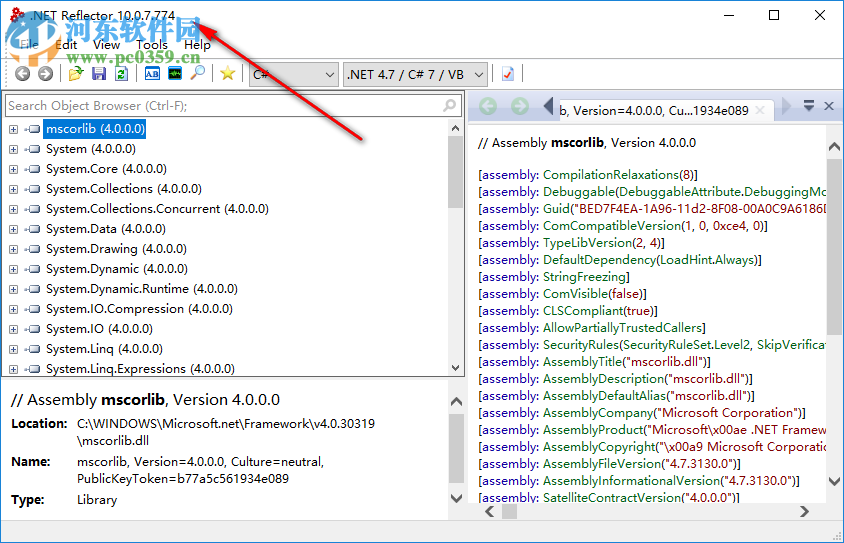Image resolution: width=844 pixels, height=543 pixels.
Task: Select System.Data (4.0.0.0) in the tree
Action: pyautogui.click(x=106, y=229)
